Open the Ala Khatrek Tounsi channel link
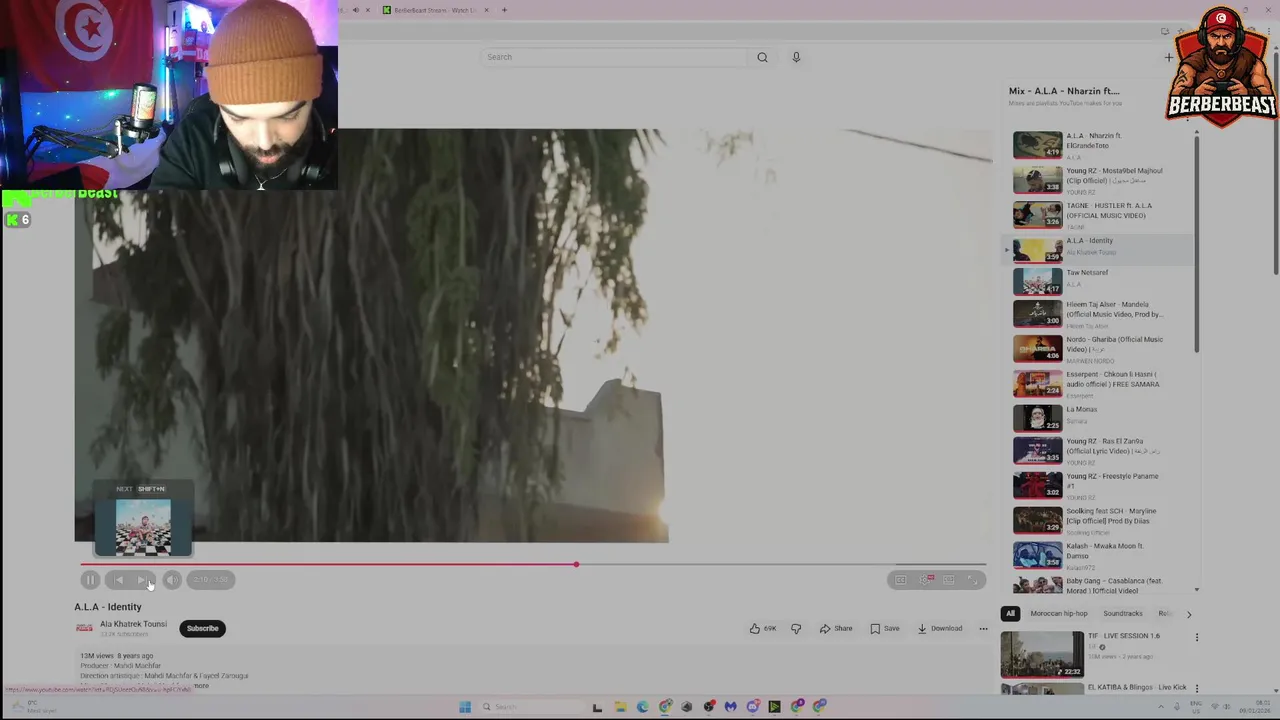 [133, 624]
